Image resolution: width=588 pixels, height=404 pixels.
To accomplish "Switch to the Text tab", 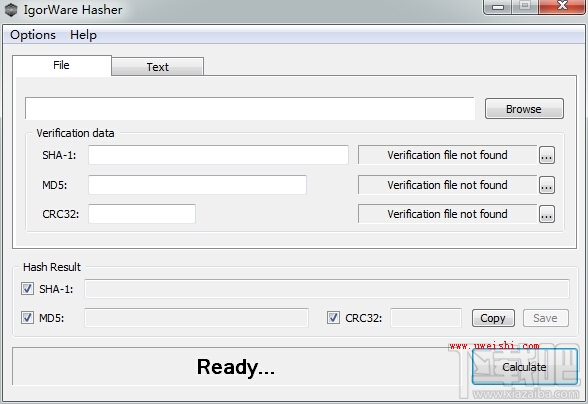I will click(x=158, y=67).
